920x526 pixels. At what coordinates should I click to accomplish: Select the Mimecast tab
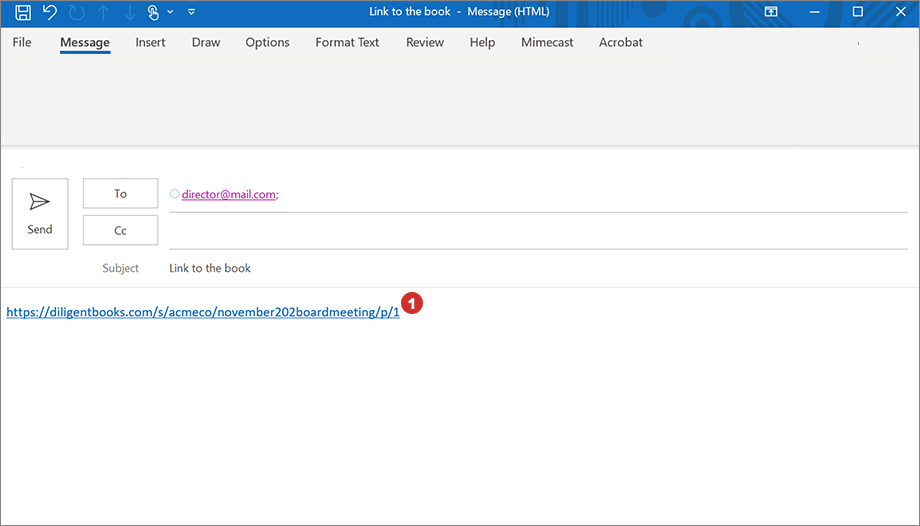tap(546, 43)
